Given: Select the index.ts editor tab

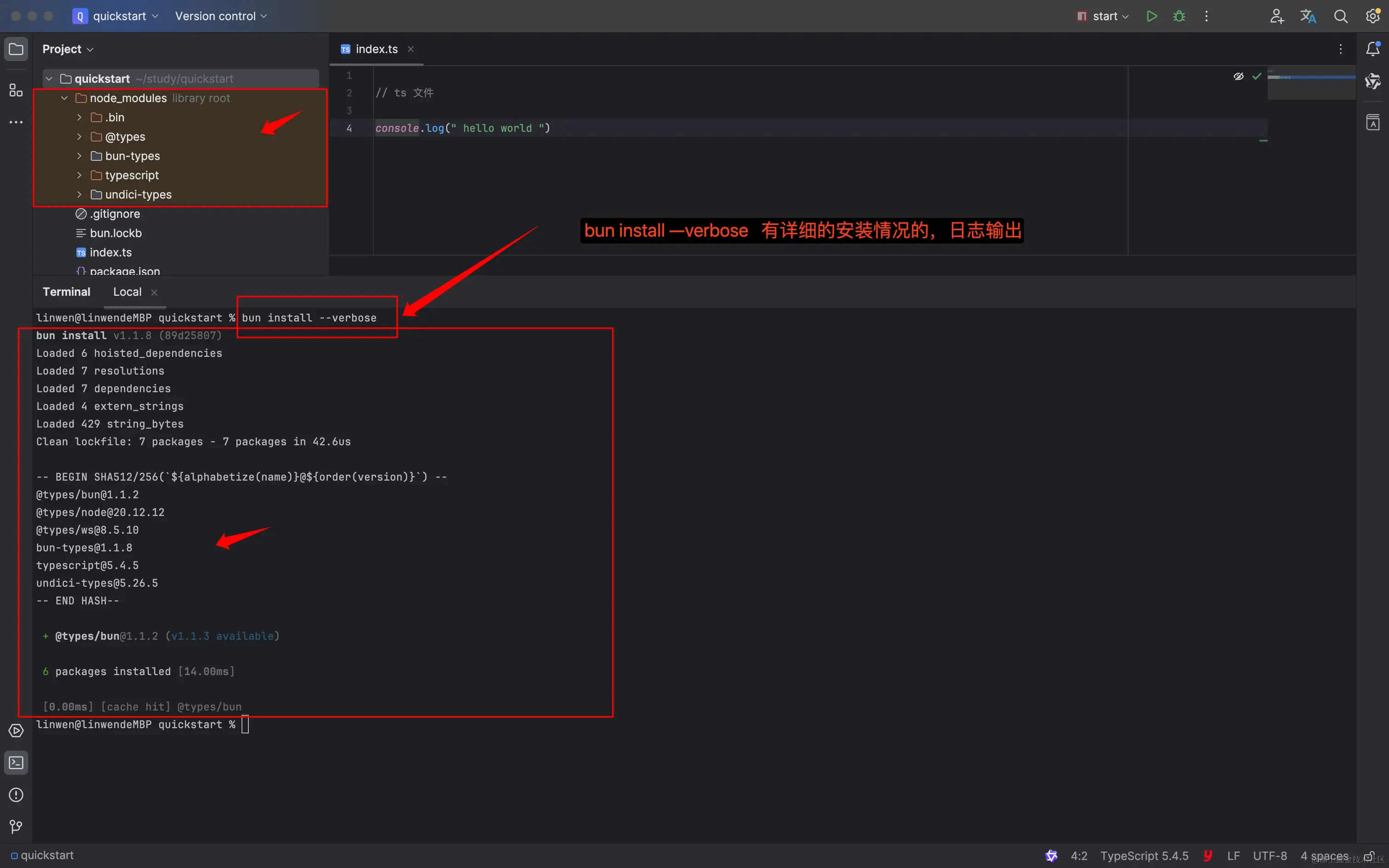Looking at the screenshot, I should coord(376,50).
